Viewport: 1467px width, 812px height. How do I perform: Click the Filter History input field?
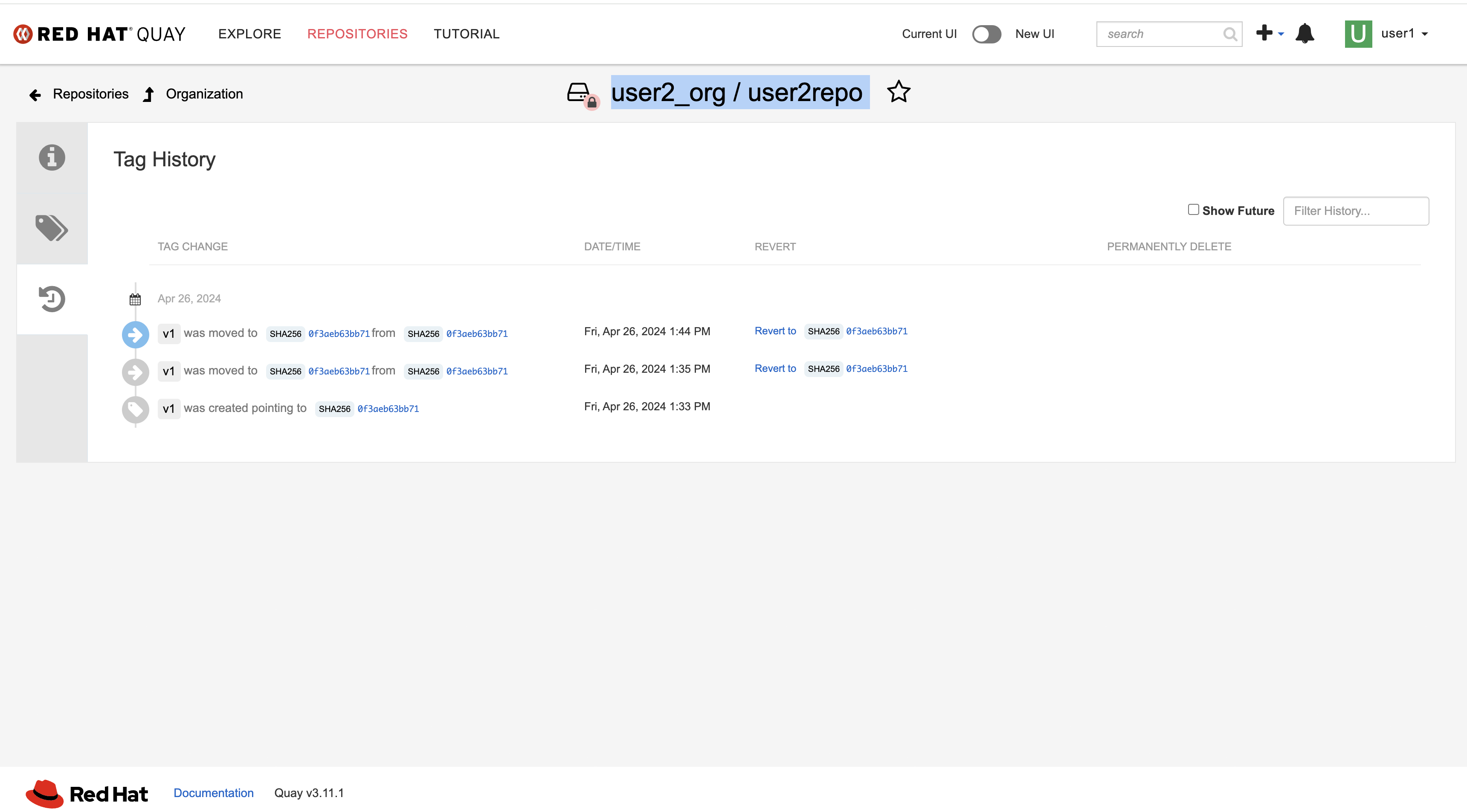1355,211
